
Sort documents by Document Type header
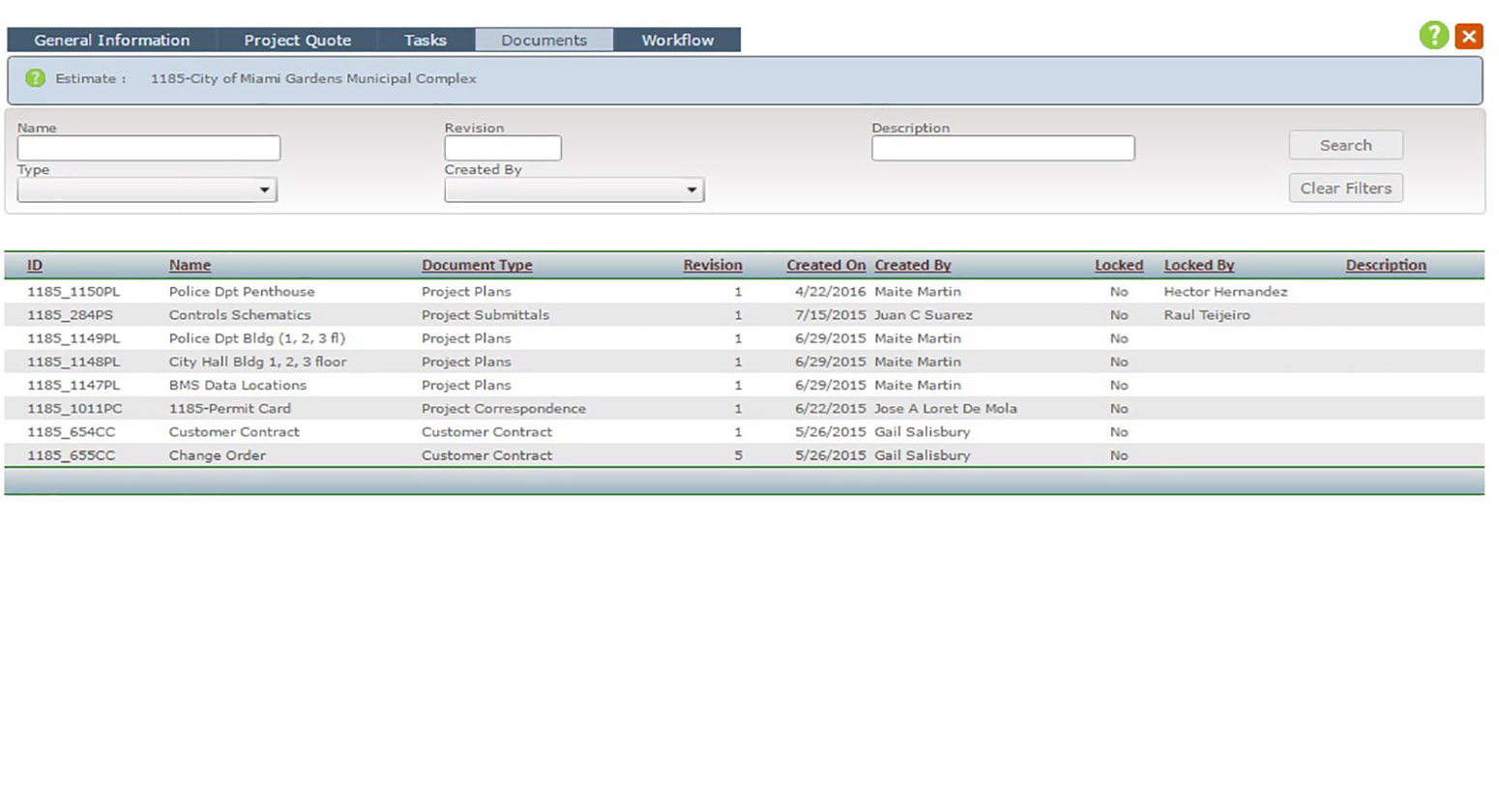[477, 265]
